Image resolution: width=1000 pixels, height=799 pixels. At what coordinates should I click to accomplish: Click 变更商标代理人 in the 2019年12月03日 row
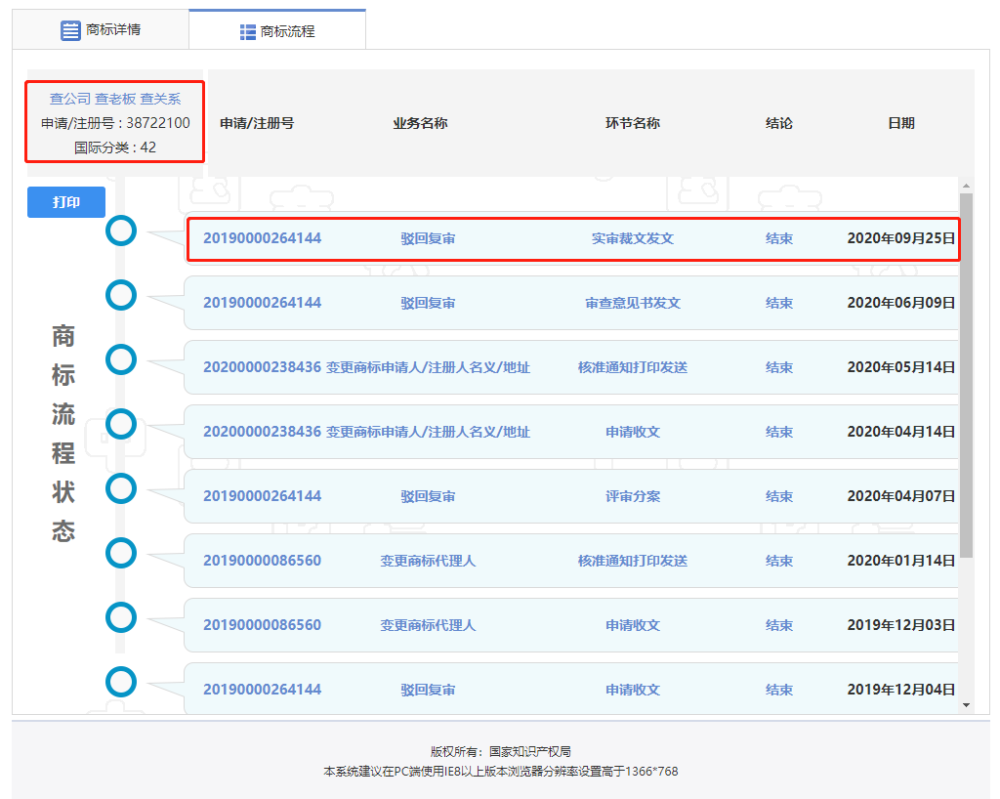click(x=427, y=625)
